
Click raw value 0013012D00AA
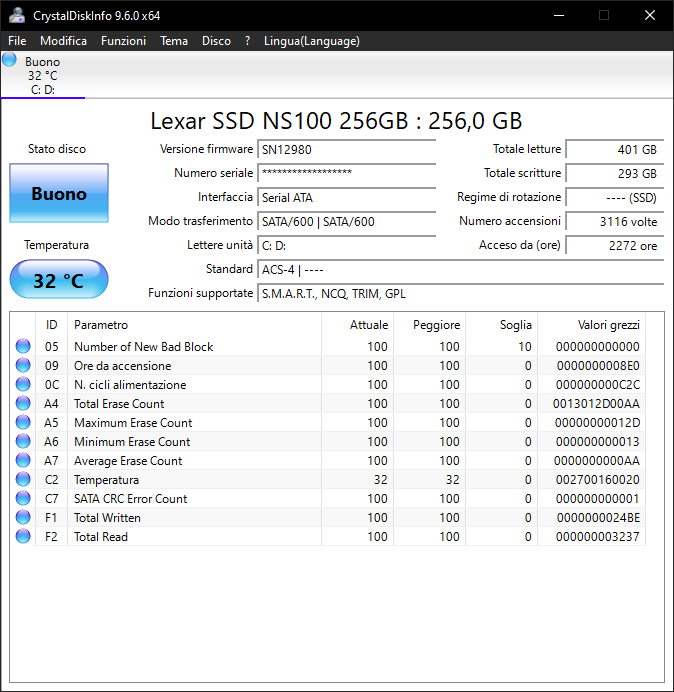(596, 403)
